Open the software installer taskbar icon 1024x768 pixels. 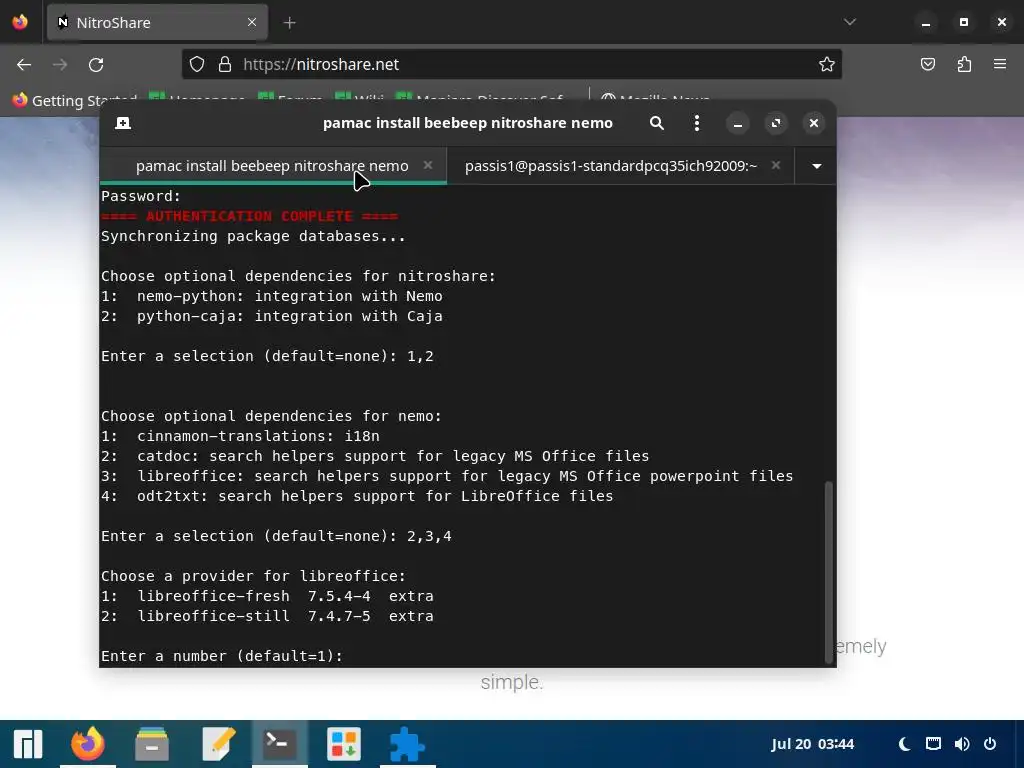[x=344, y=744]
